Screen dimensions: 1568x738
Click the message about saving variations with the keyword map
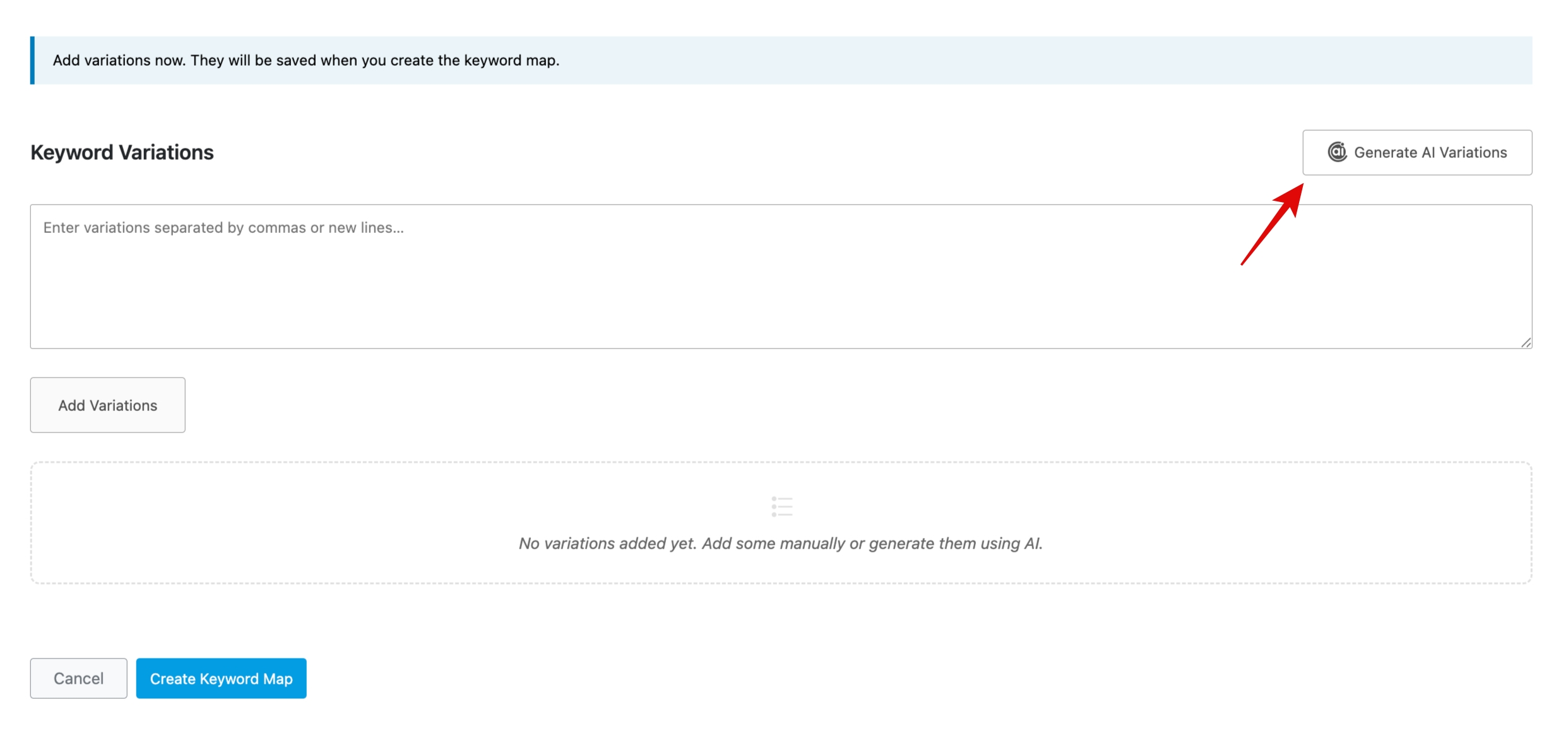(306, 61)
